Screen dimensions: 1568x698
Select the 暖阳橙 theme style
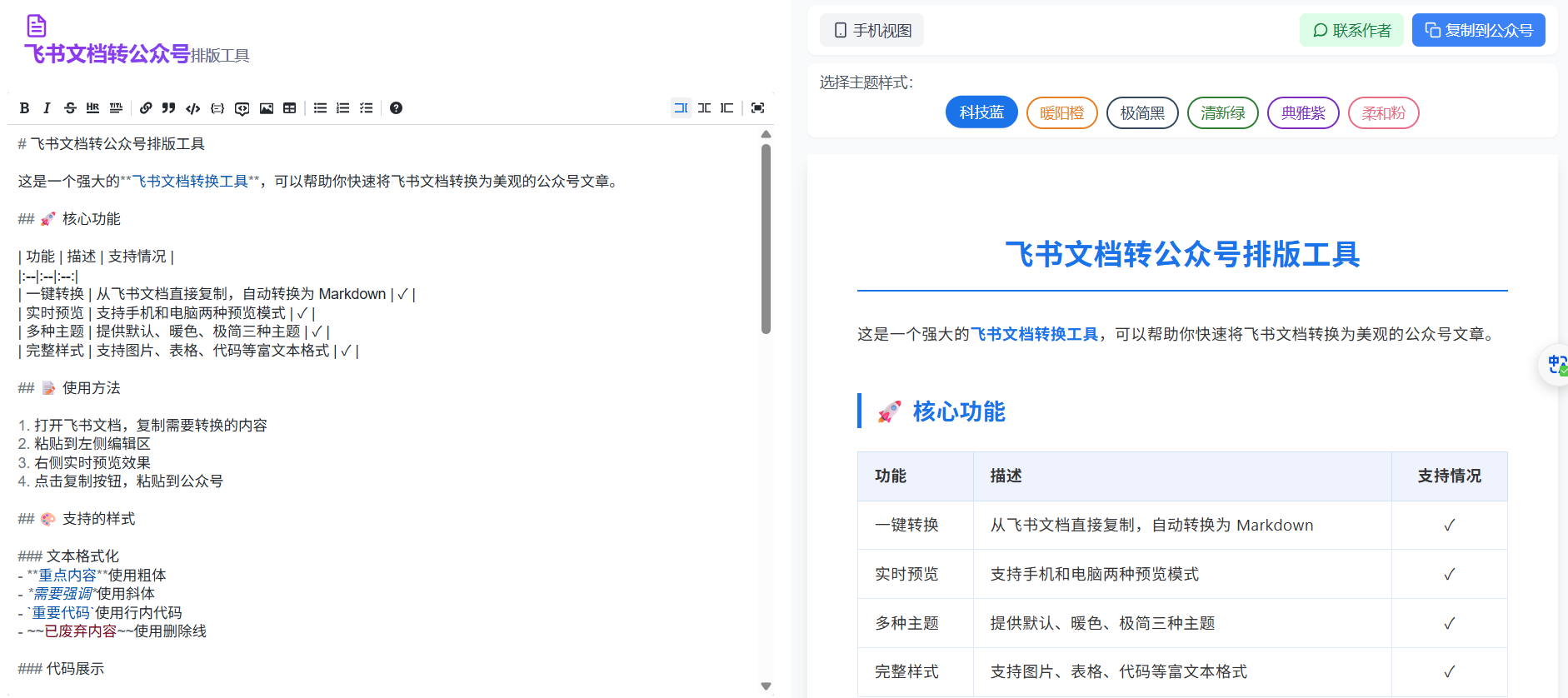coord(1062,112)
